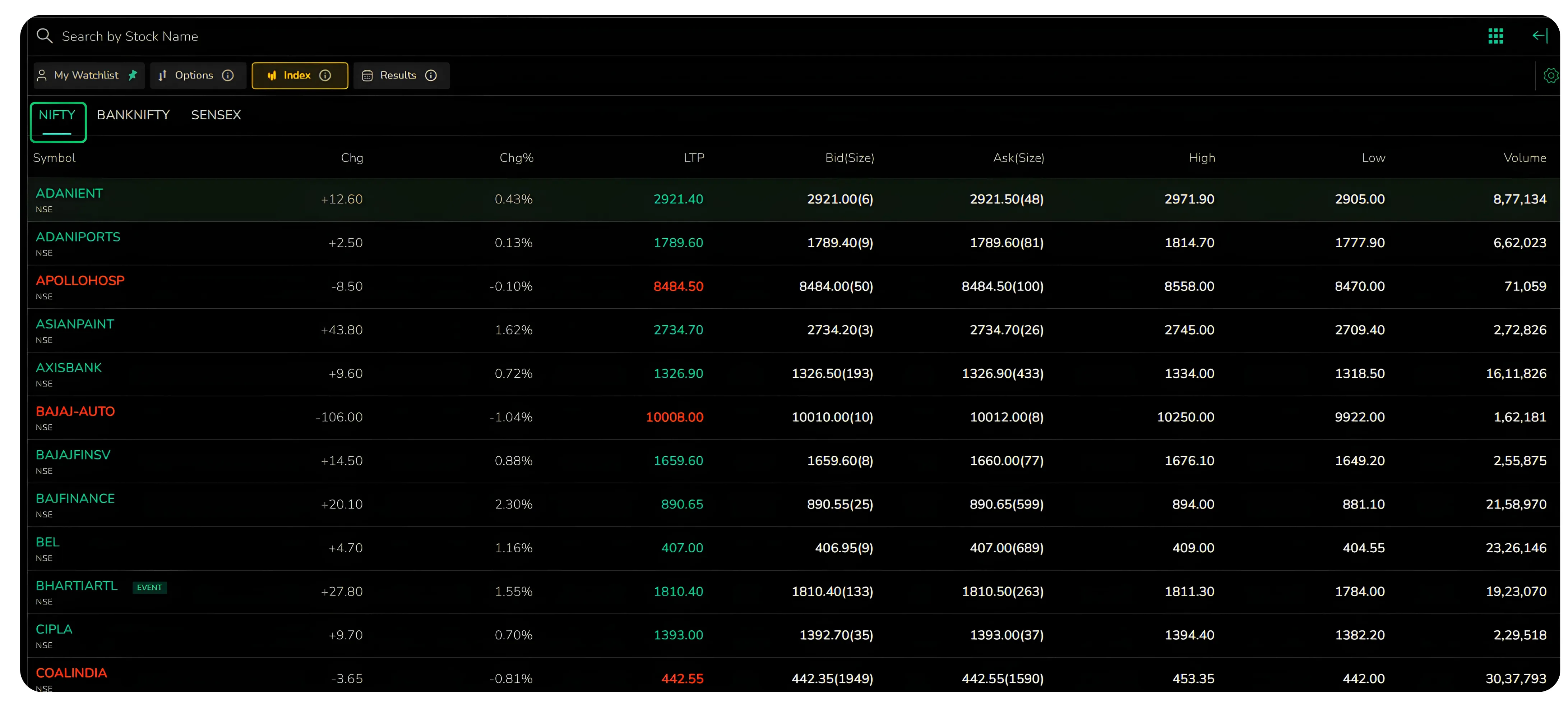Viewport: 1568px width, 718px height.
Task: Click the volume 23,26,146 for BEL
Action: click(x=1516, y=548)
